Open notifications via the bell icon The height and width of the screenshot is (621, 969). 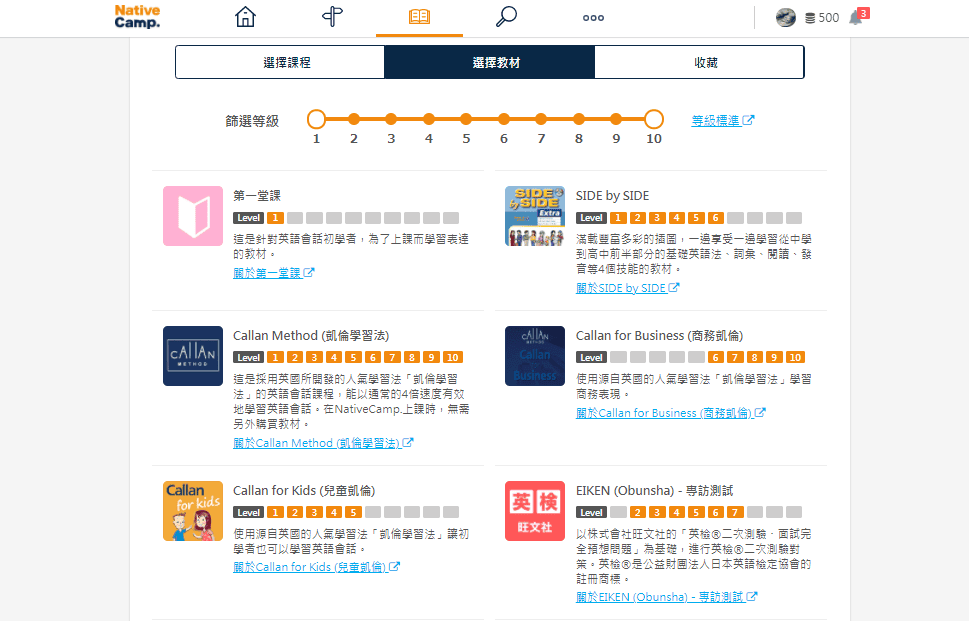pyautogui.click(x=855, y=17)
